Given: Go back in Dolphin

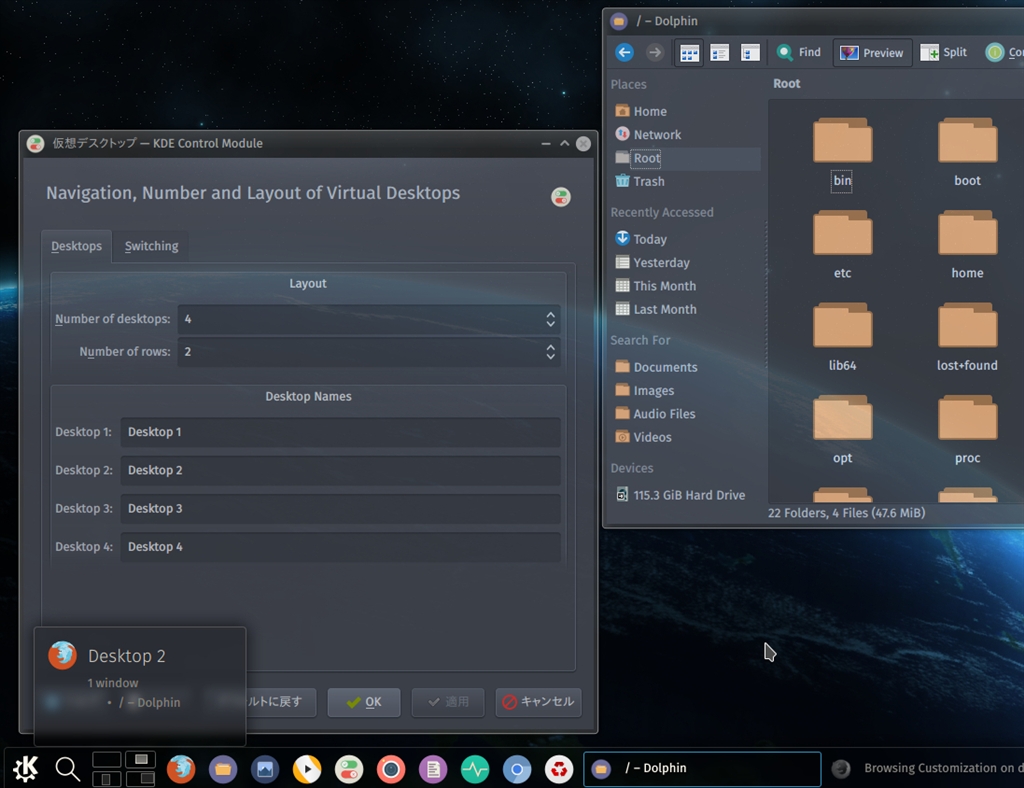Looking at the screenshot, I should [x=624, y=52].
